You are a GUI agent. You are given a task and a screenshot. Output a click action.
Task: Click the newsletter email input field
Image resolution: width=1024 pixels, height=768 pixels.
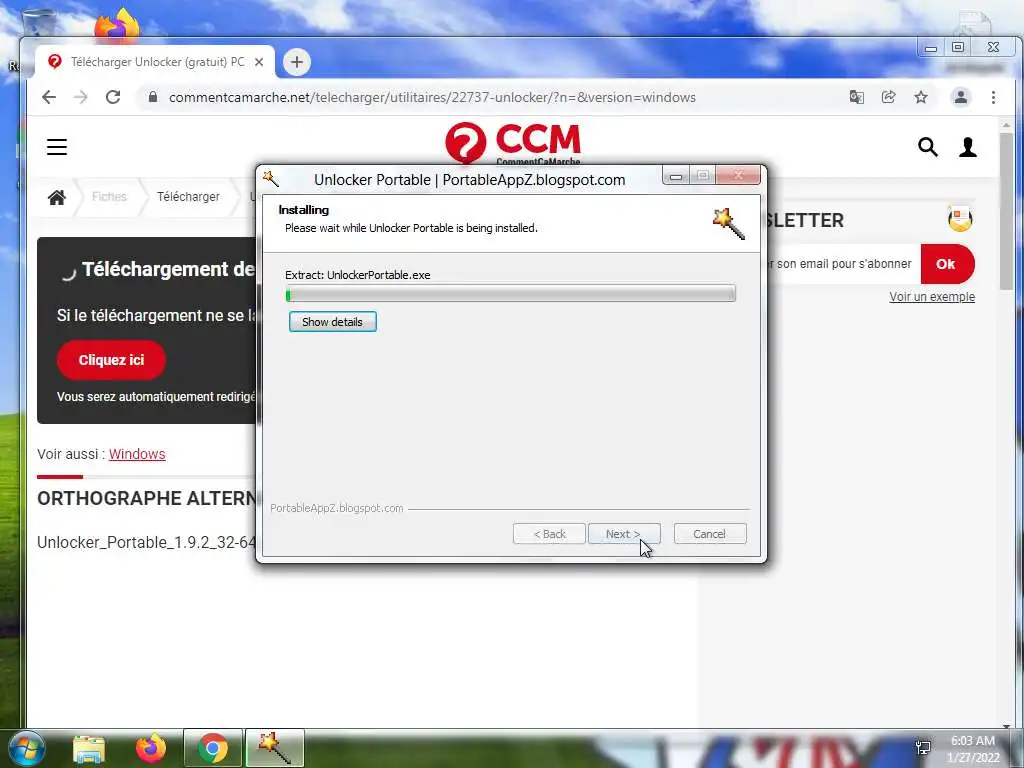click(x=844, y=264)
